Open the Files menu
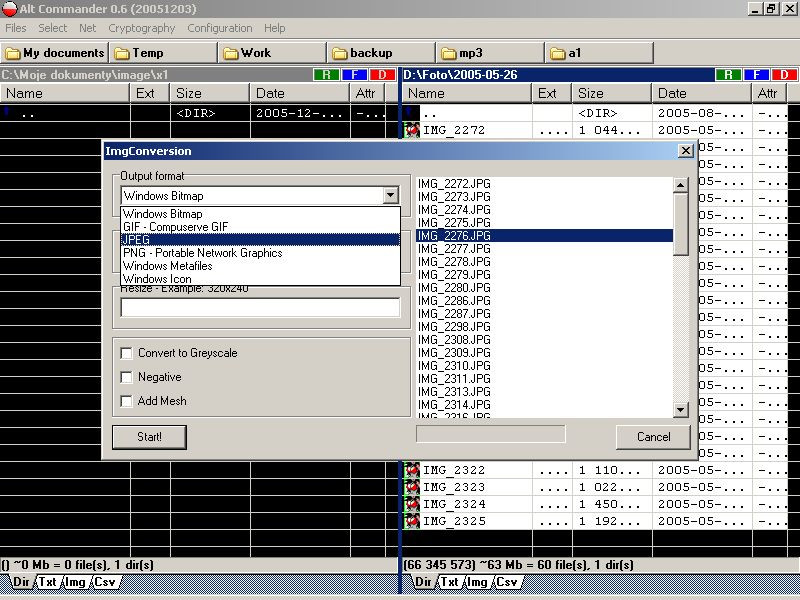Screen dimensions: 800x600 tap(16, 28)
